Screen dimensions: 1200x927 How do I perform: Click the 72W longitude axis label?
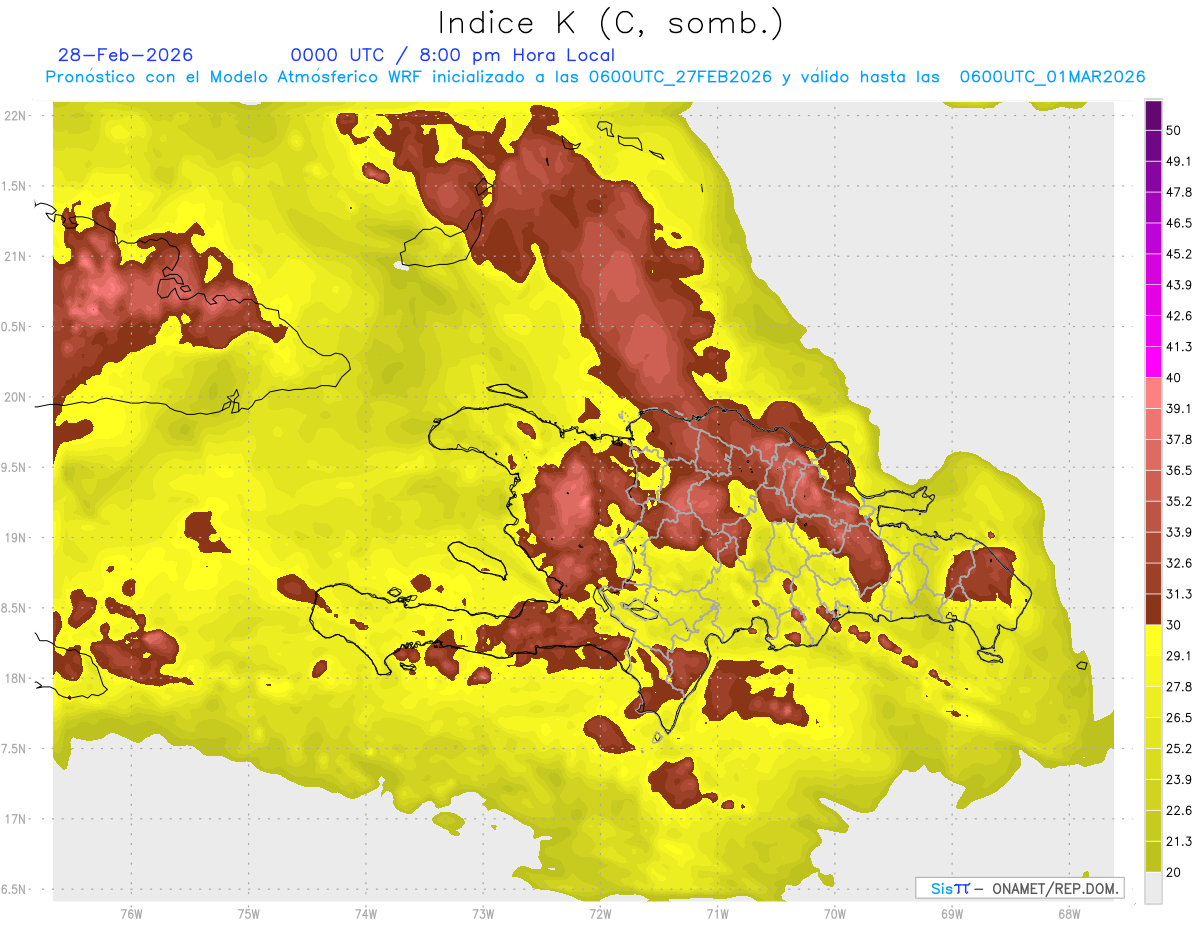tap(600, 912)
